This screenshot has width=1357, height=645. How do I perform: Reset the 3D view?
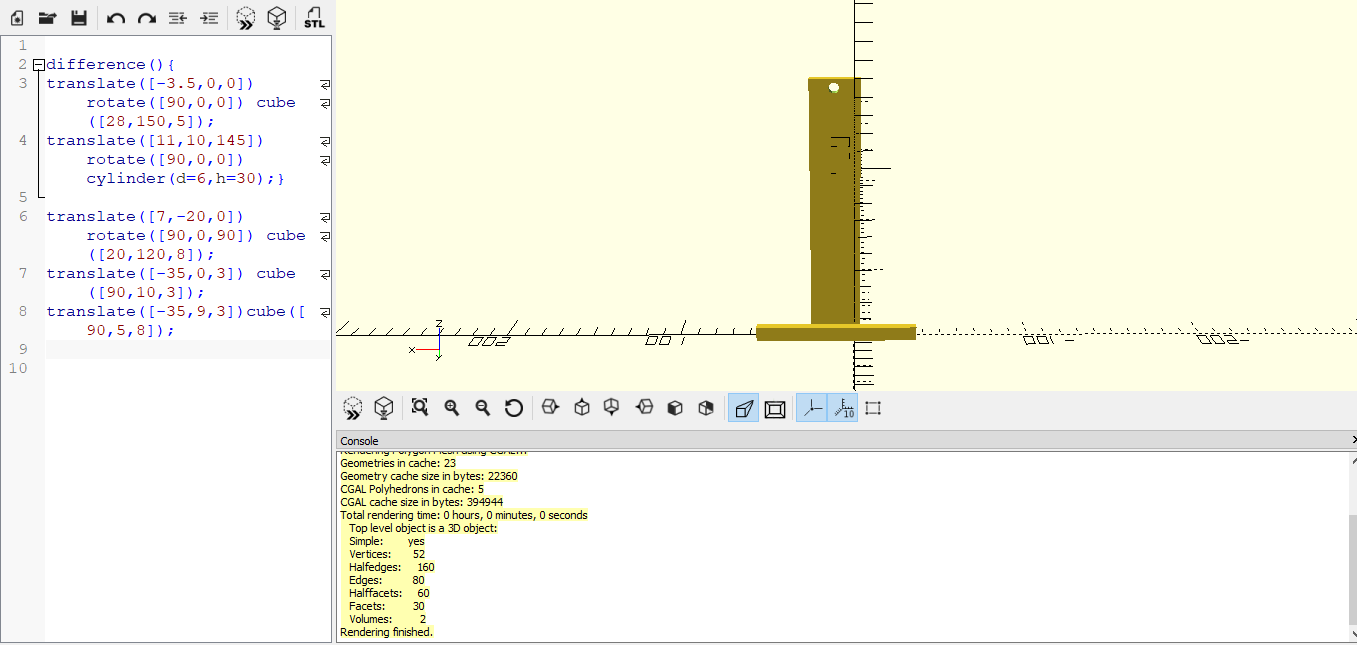pyautogui.click(x=514, y=408)
